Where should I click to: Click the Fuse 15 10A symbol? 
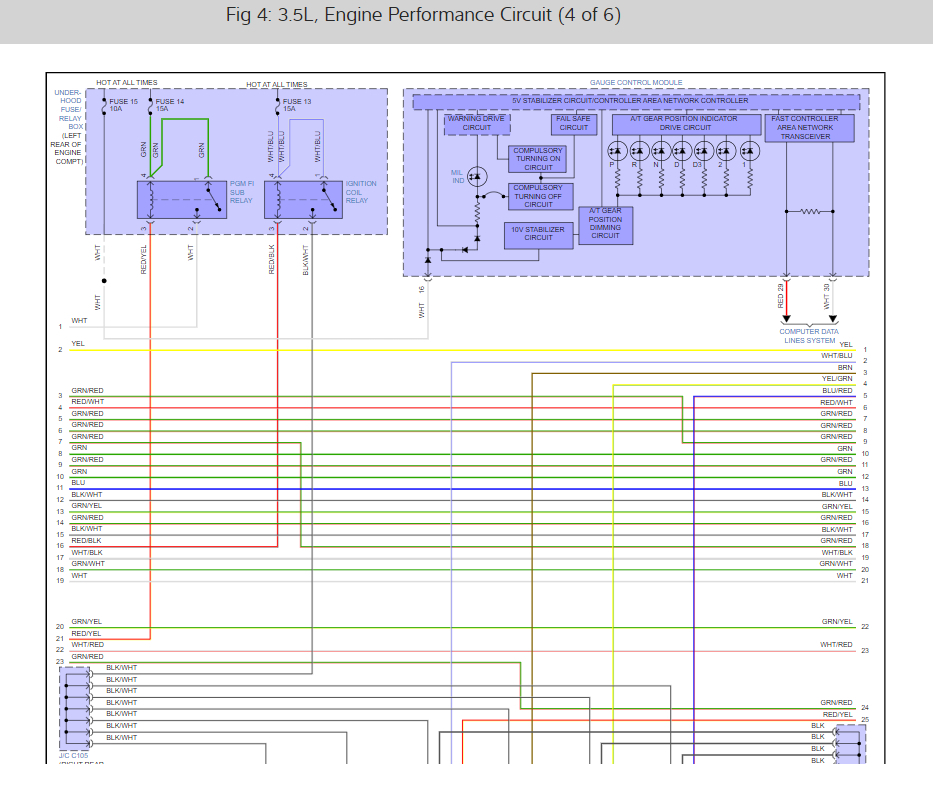pyautogui.click(x=104, y=102)
